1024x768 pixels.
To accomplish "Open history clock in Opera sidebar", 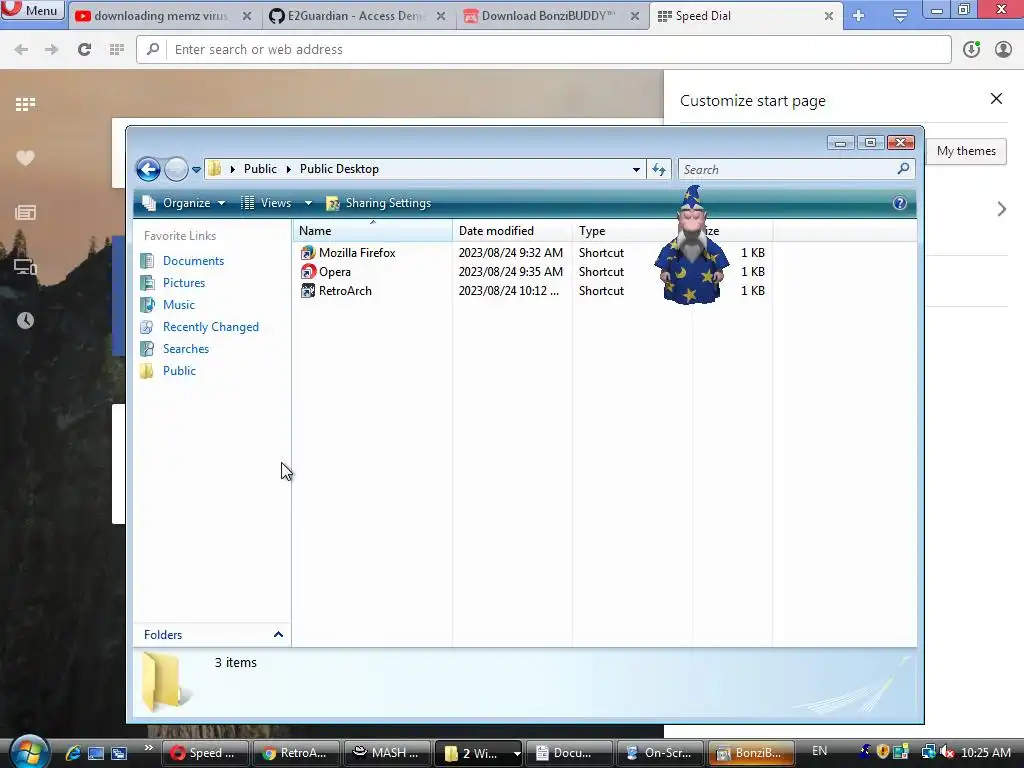I will [x=25, y=320].
